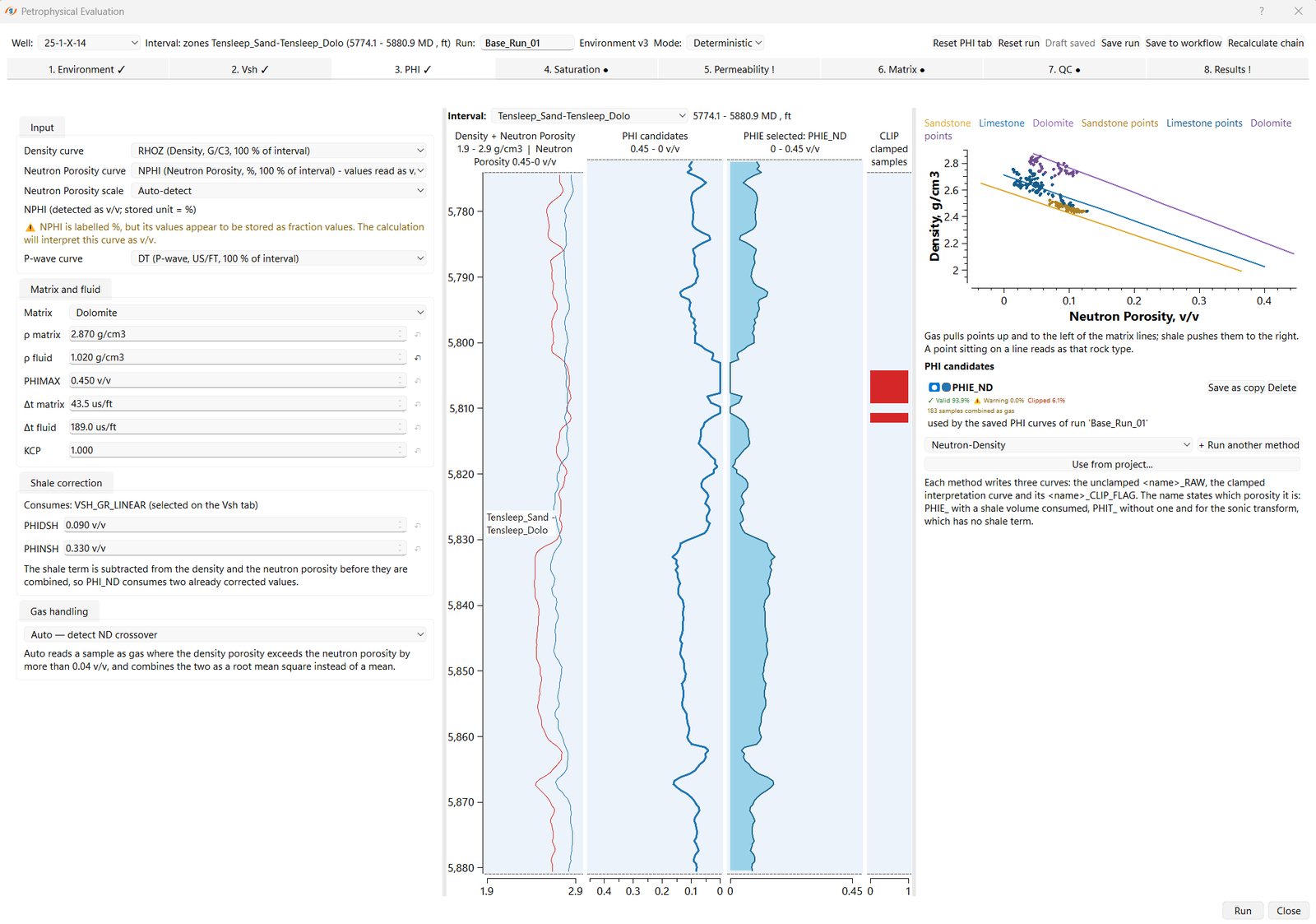
Task: Click the PHIMAX 0.450 v/v field
Action: click(237, 381)
